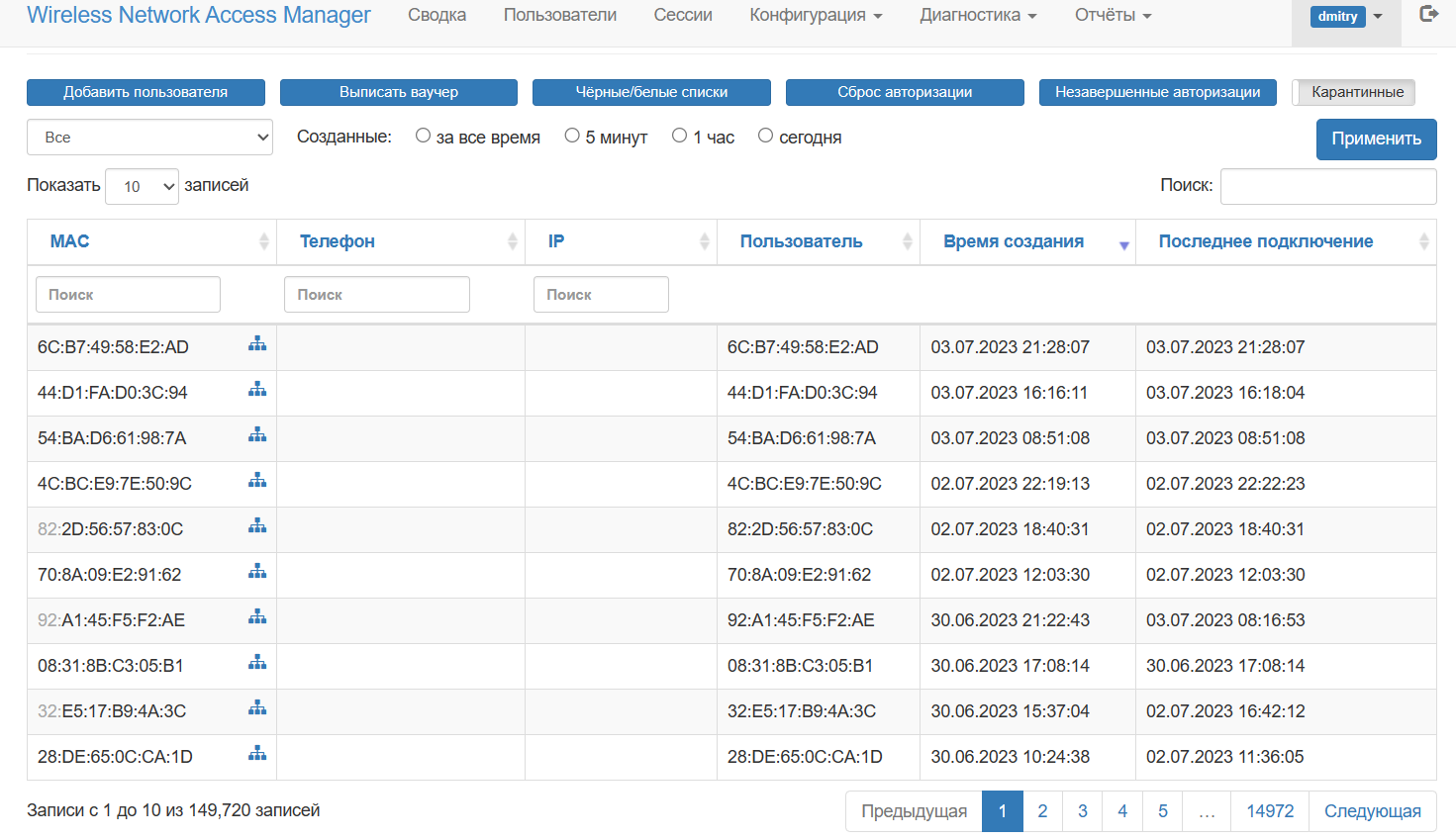Click Следующая pagination link
This screenshot has height=840, width=1456.
pos(1373,811)
